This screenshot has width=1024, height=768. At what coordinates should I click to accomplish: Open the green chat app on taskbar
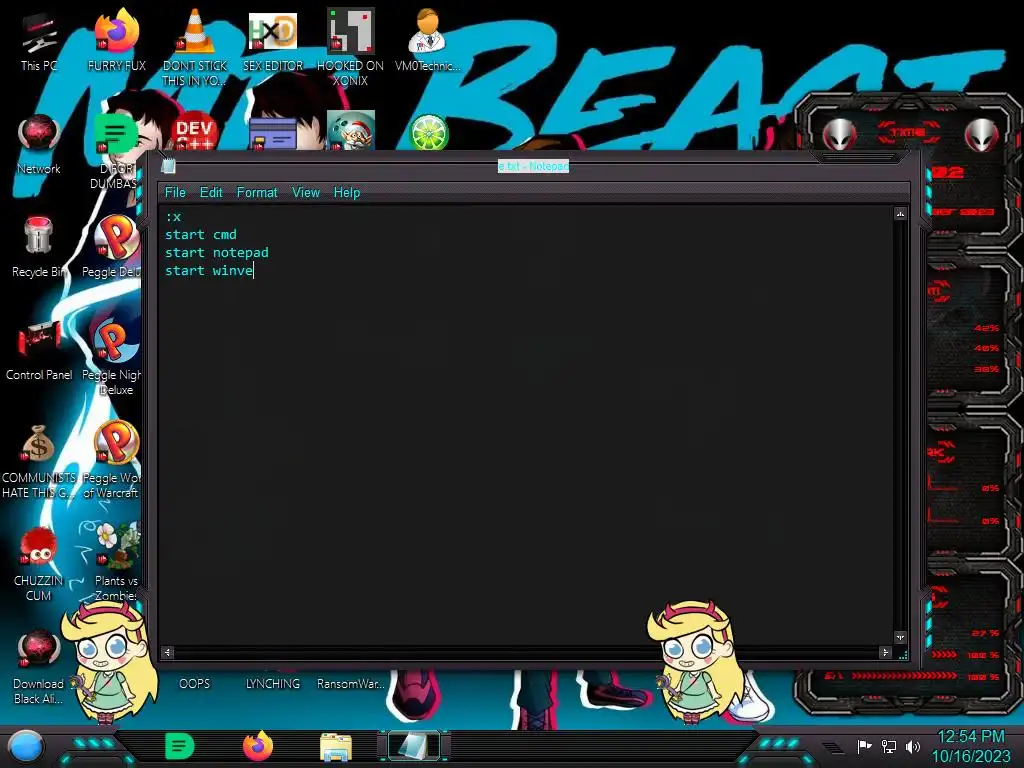point(179,746)
